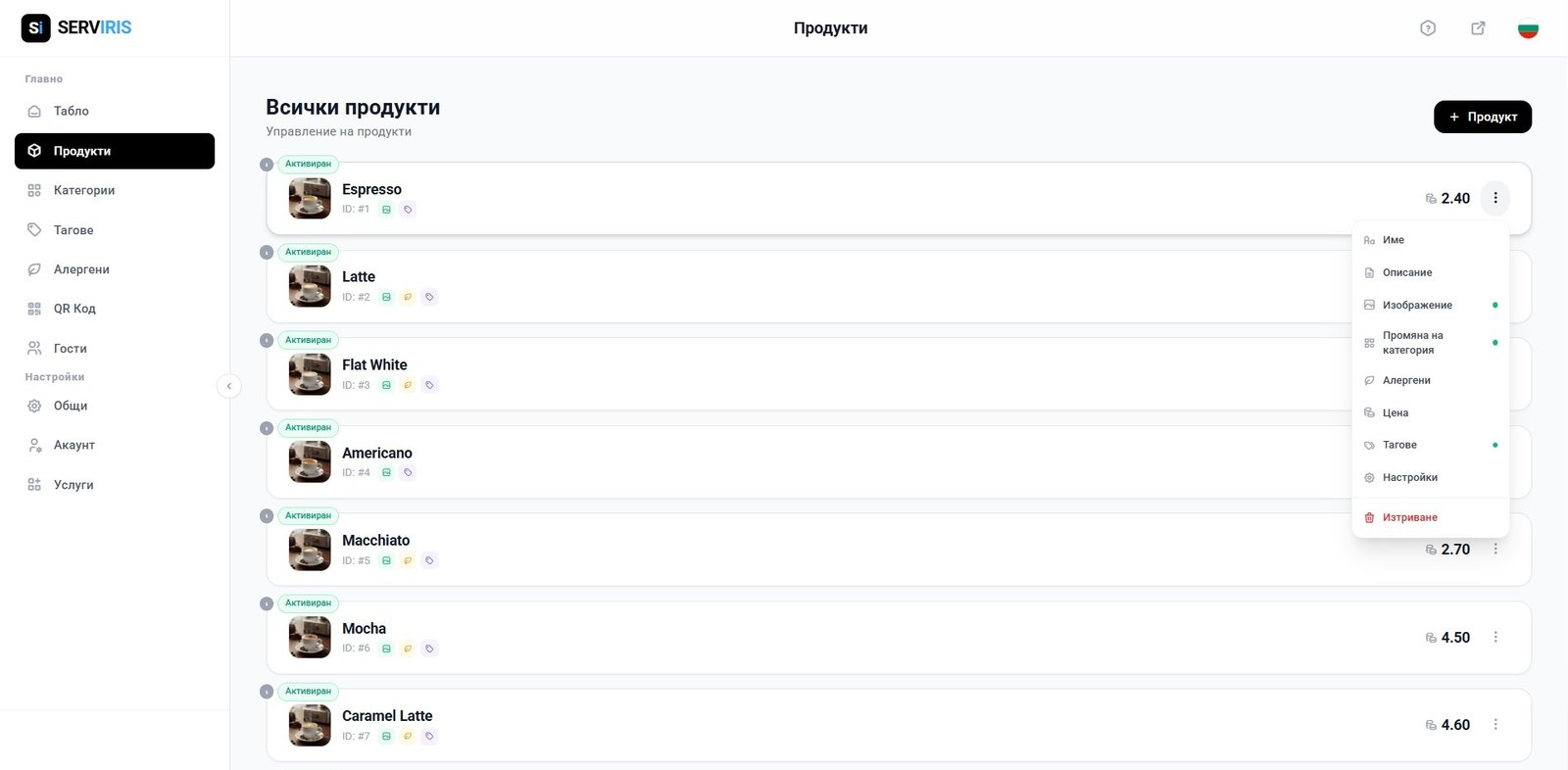Open the Caramel Latte three-dot menu

[1495, 725]
